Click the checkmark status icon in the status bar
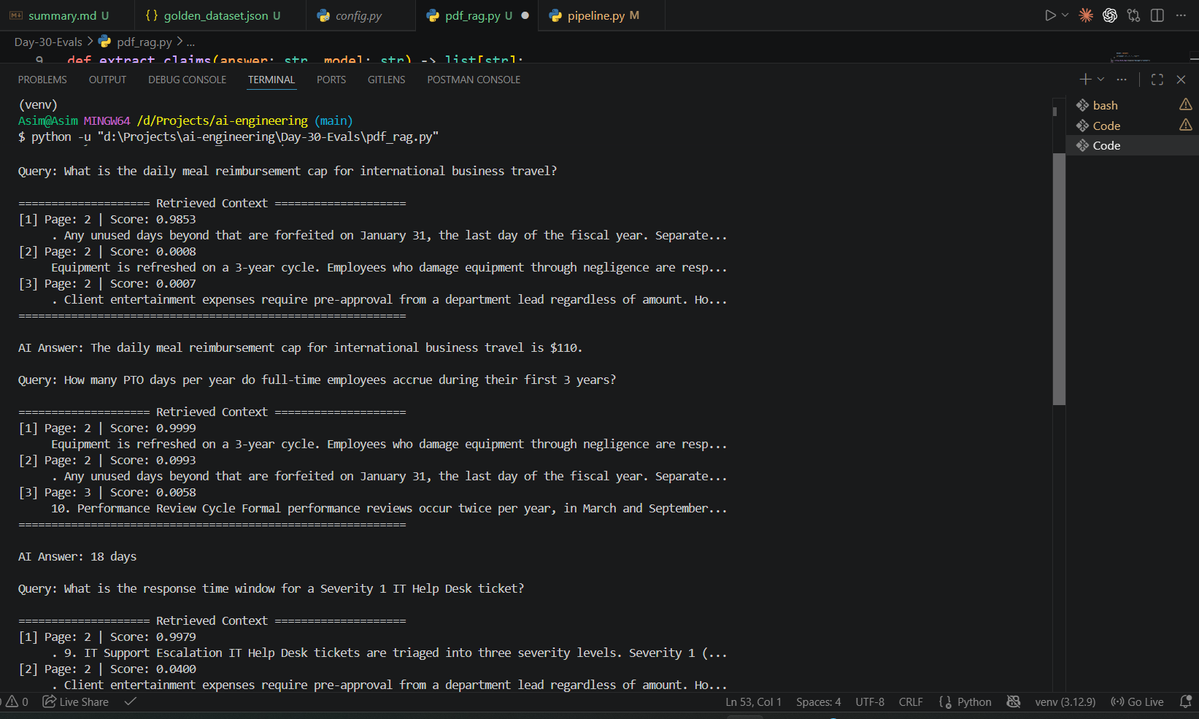 click(131, 701)
